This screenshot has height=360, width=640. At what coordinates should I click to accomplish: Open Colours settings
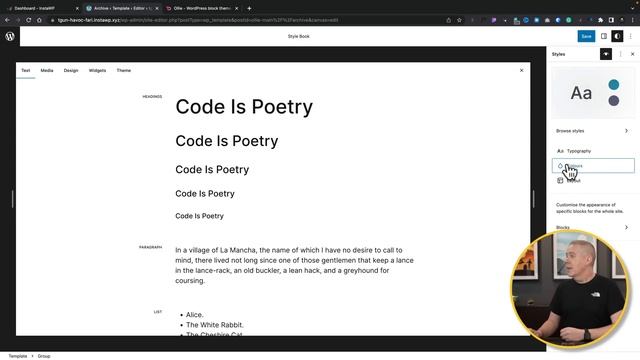593,166
